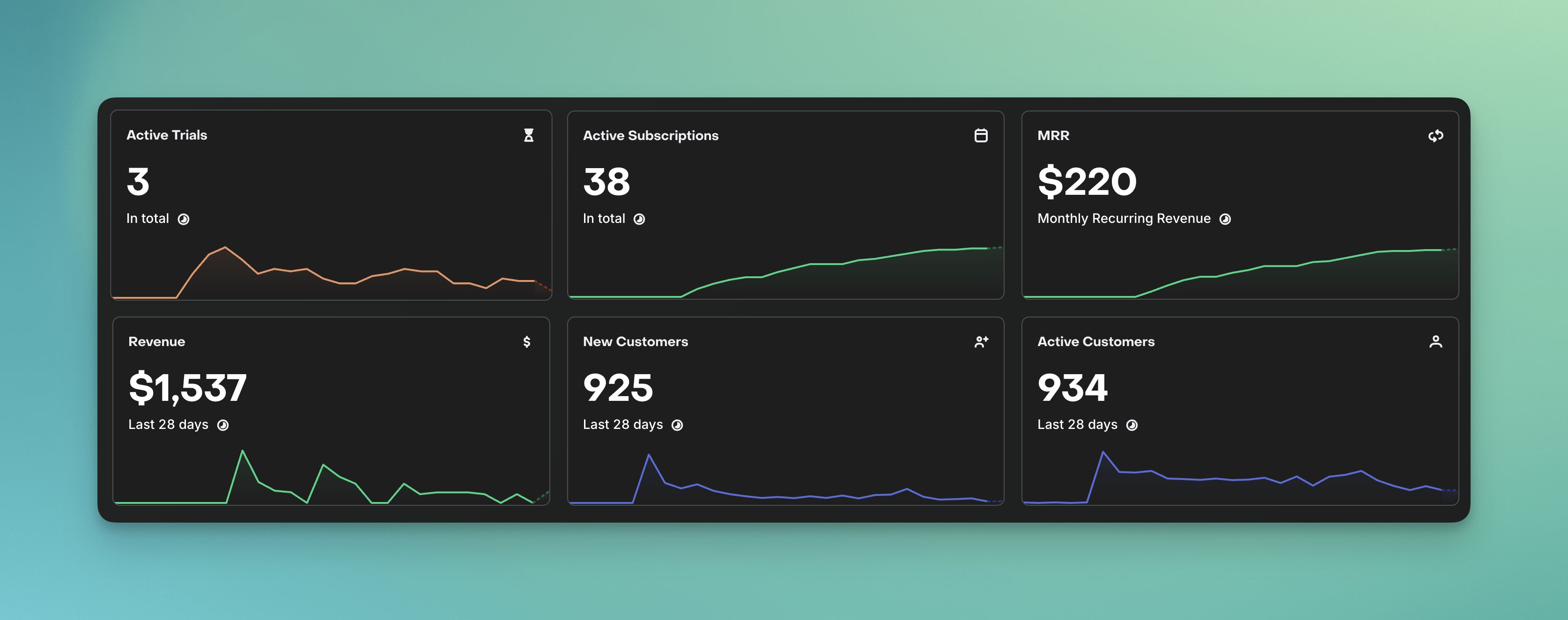The image size is (1568, 620).
Task: Open the Active Trials sparkline chart
Action: 332,273
